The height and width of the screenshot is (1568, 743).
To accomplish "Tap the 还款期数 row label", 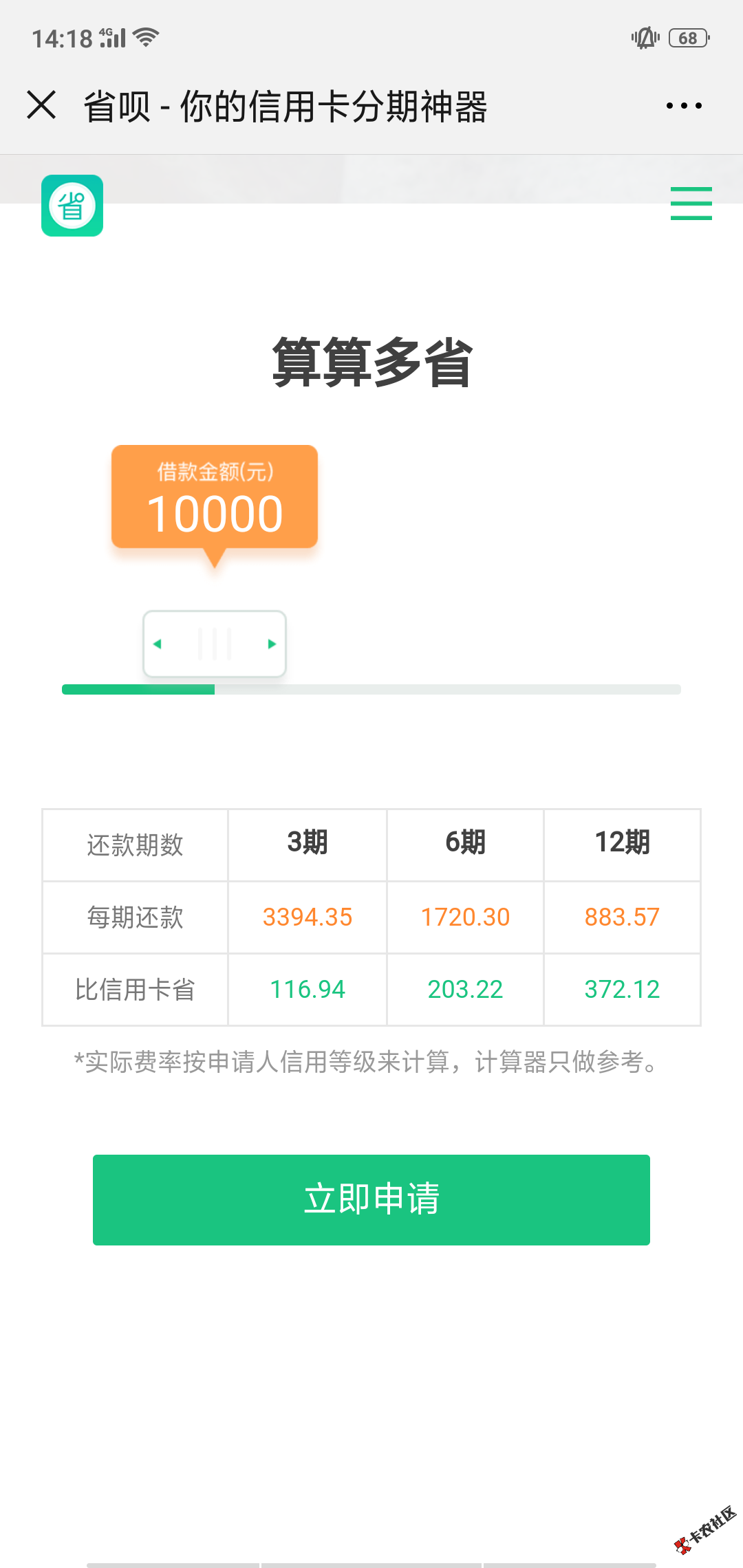I will (135, 845).
